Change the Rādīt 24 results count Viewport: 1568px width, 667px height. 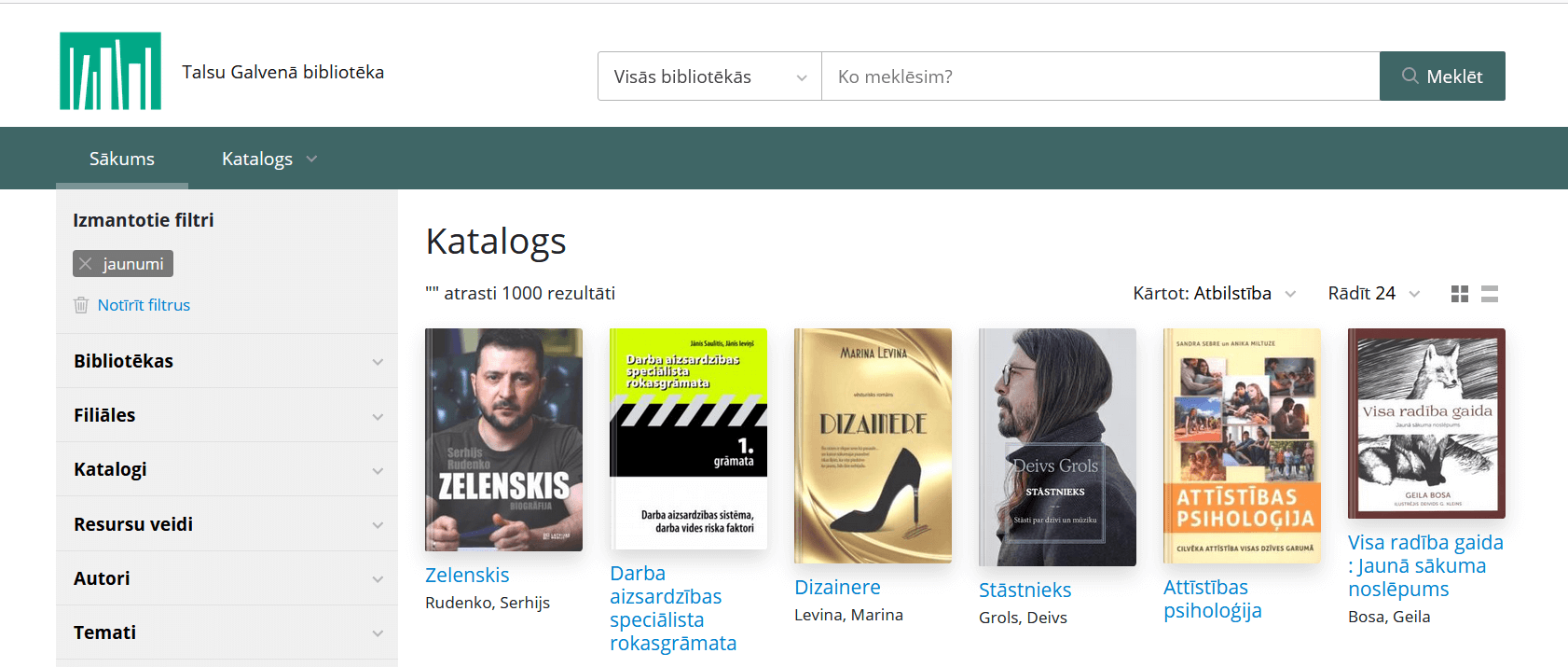tap(1373, 294)
